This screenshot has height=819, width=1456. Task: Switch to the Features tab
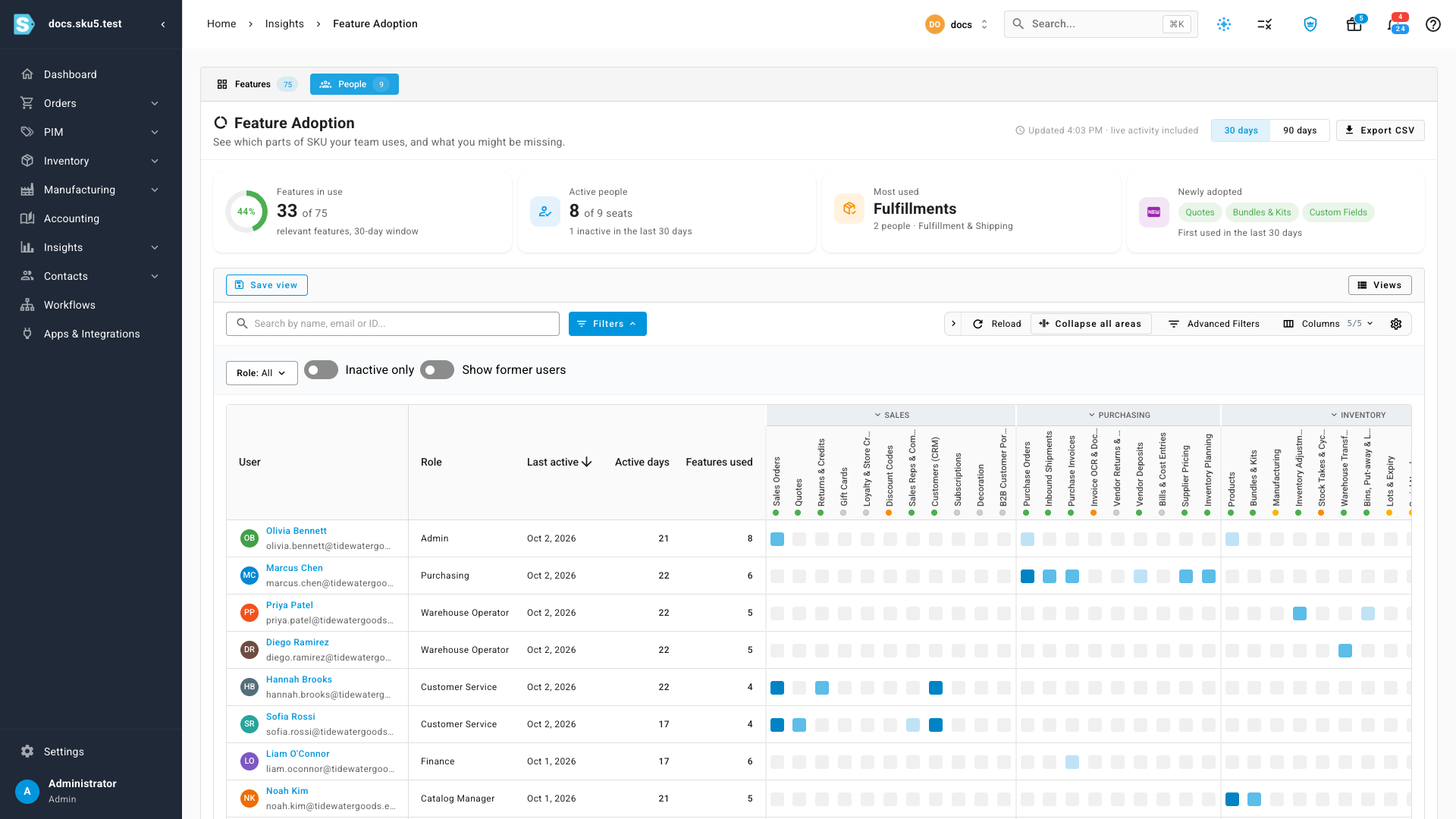pos(256,84)
